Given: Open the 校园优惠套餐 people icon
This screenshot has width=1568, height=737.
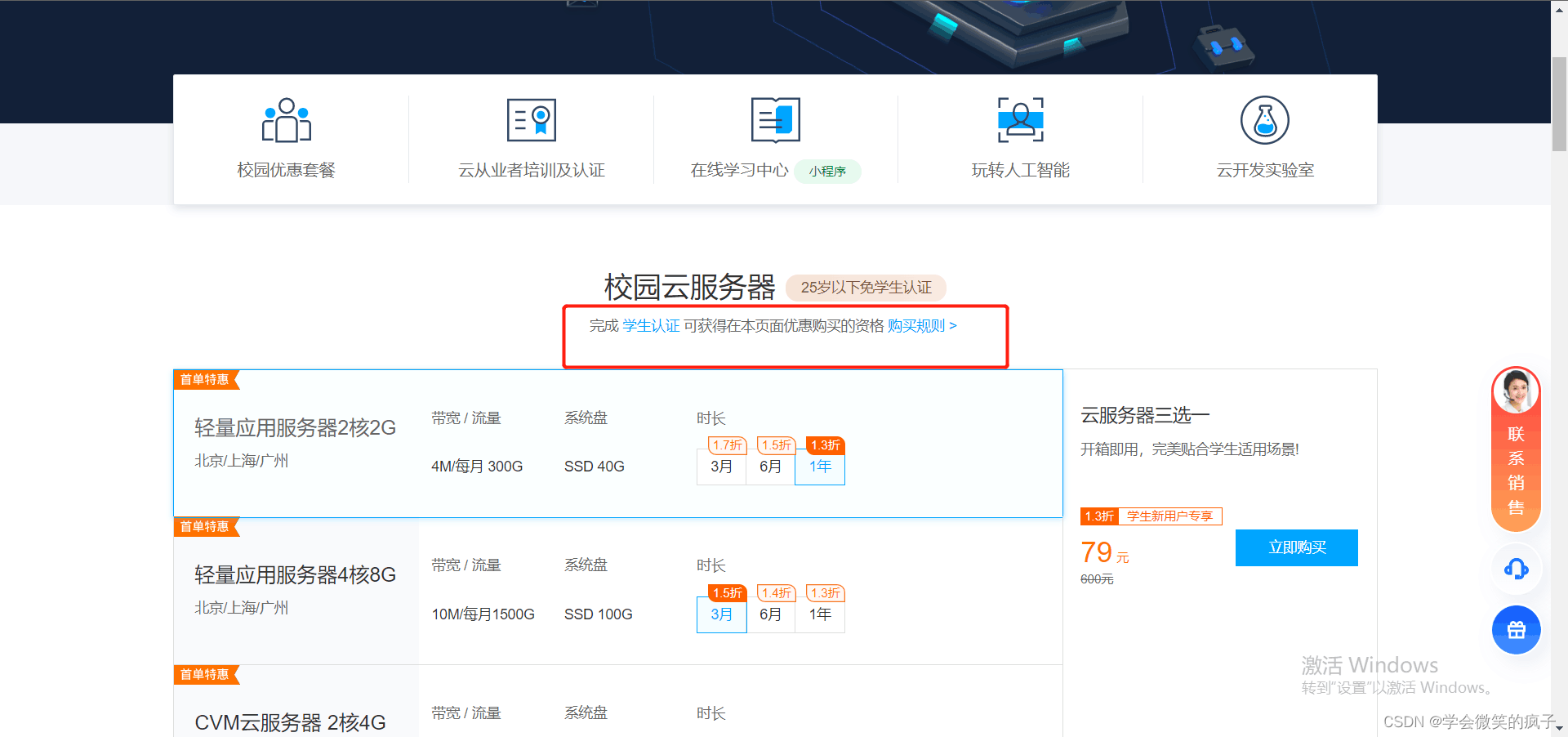Looking at the screenshot, I should pos(286,120).
